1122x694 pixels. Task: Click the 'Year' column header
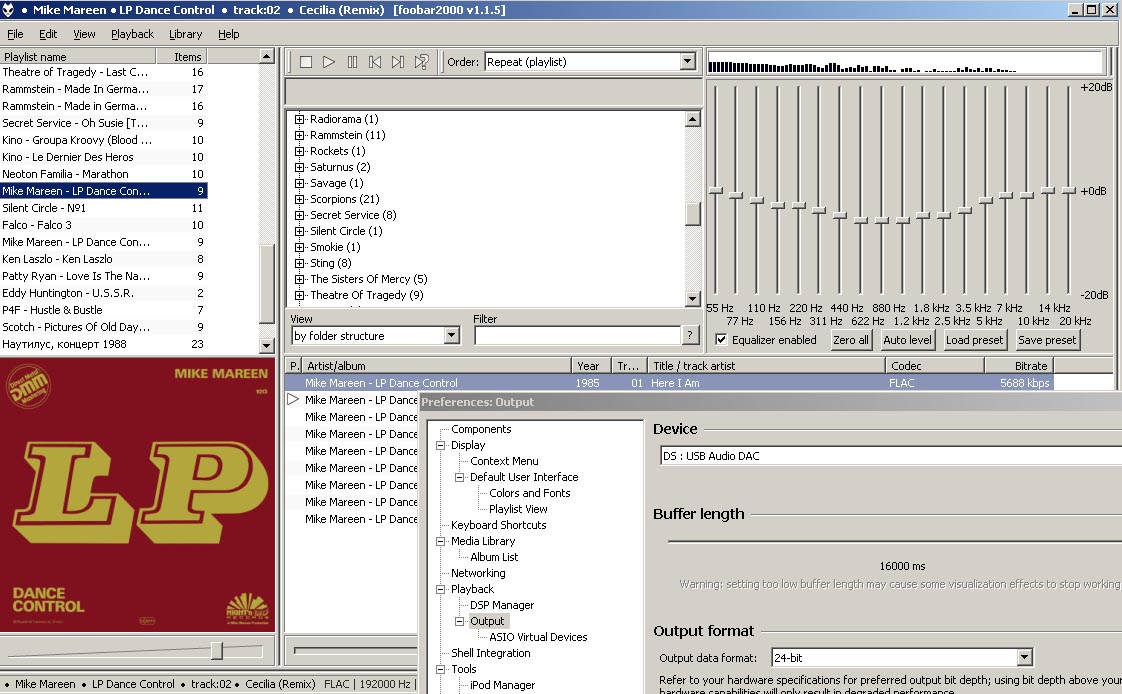point(591,366)
